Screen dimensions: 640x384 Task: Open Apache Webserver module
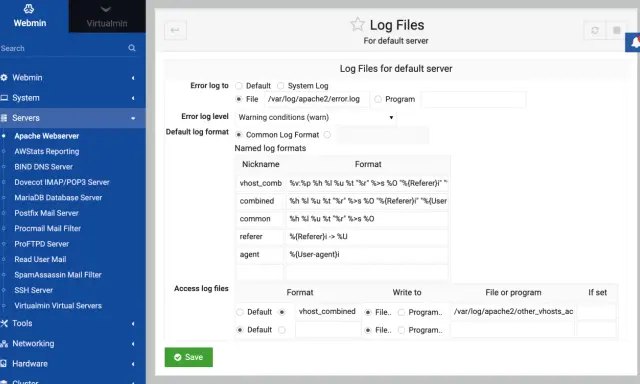pyautogui.click(x=47, y=136)
